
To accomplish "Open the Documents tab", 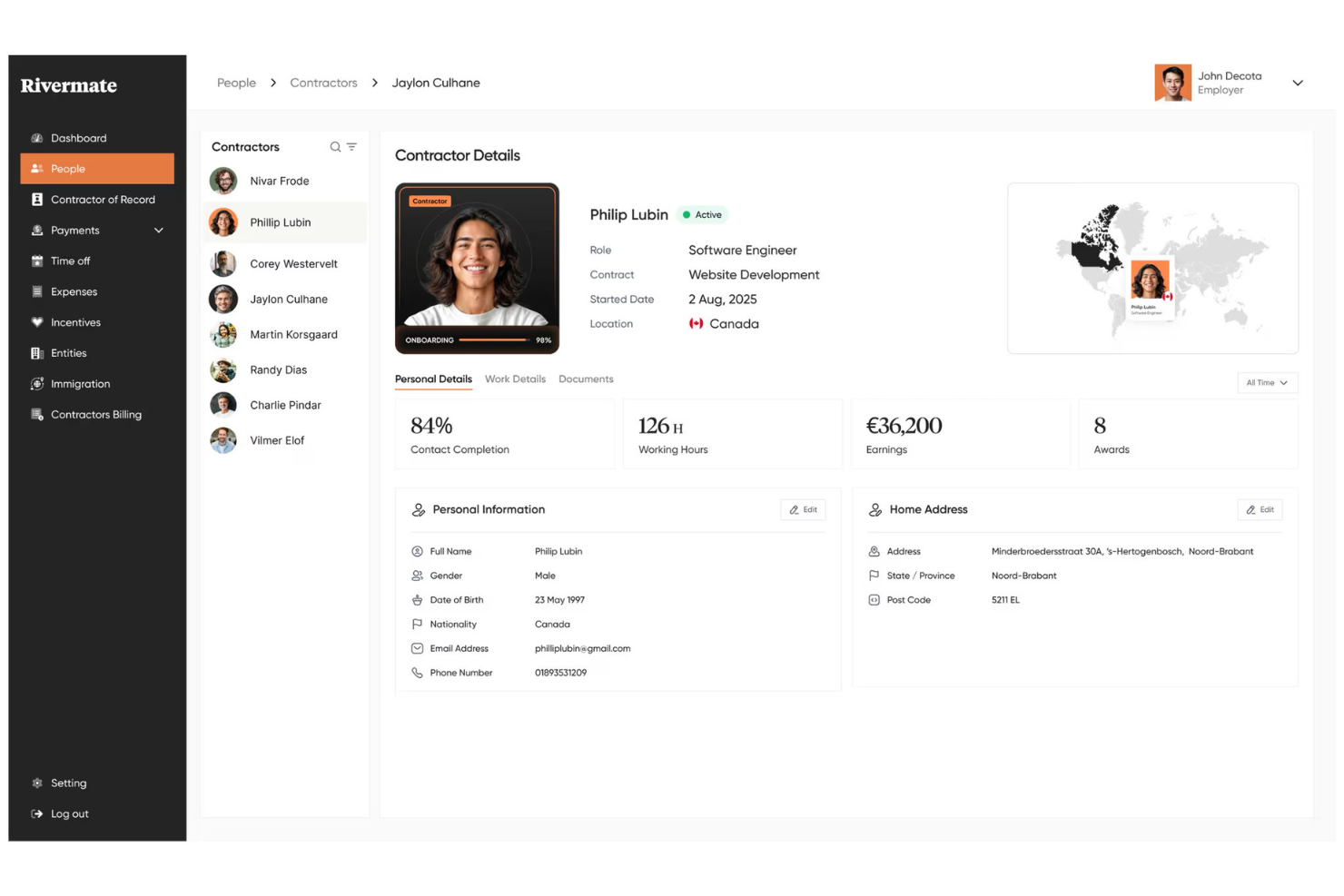I will 585,379.
